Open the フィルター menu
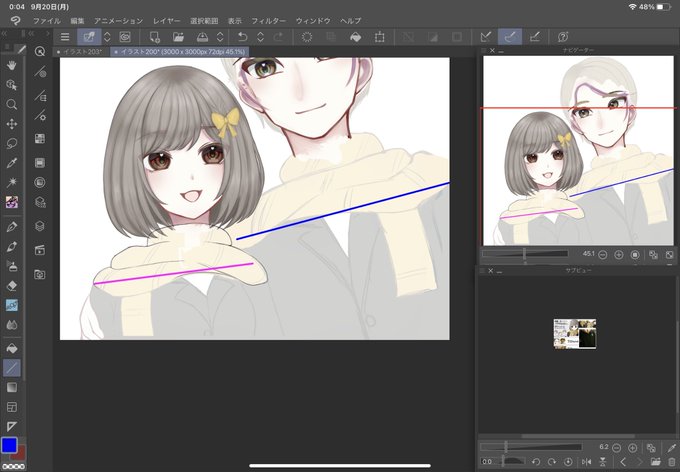Screen dimensions: 680x472 269,20
